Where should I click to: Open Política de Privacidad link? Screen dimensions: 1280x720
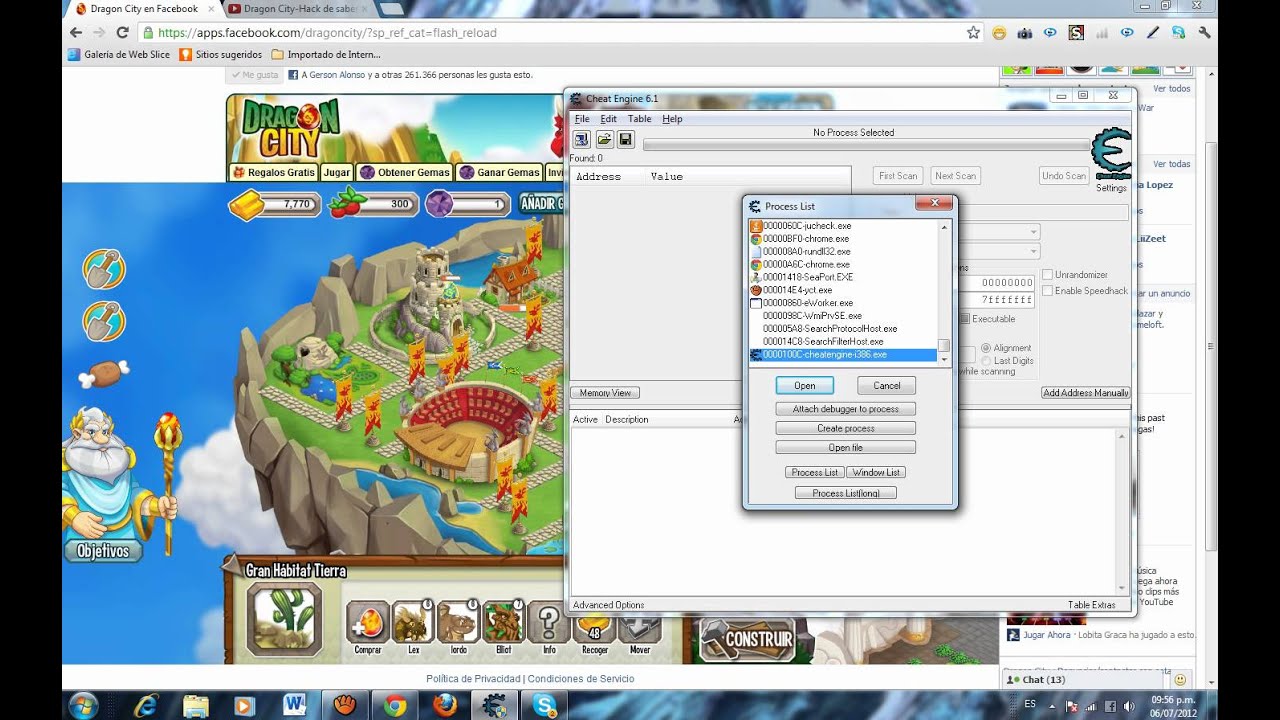point(473,679)
